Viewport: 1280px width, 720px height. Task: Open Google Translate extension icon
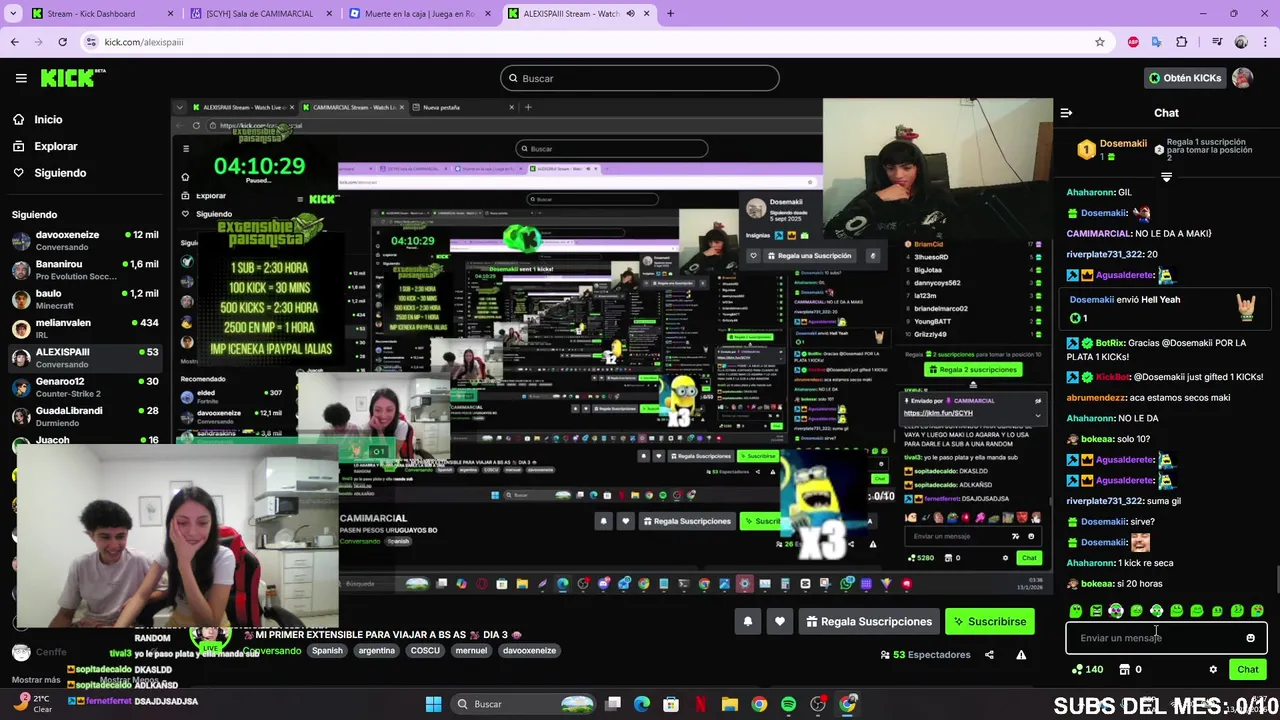(x=1157, y=42)
